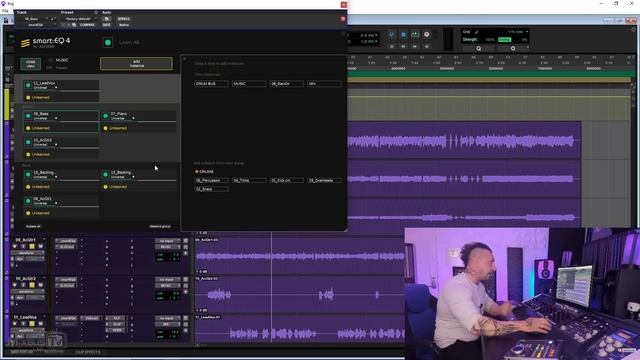Viewport: 640px width, 360px height.
Task: Click the green loop icon in Pro Tools toolbar
Action: [415, 35]
